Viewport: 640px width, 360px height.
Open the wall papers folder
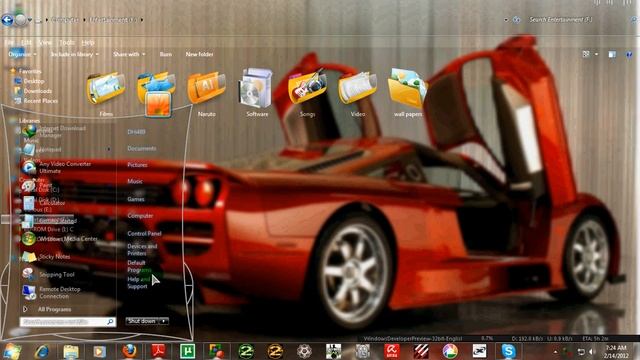tap(408, 94)
